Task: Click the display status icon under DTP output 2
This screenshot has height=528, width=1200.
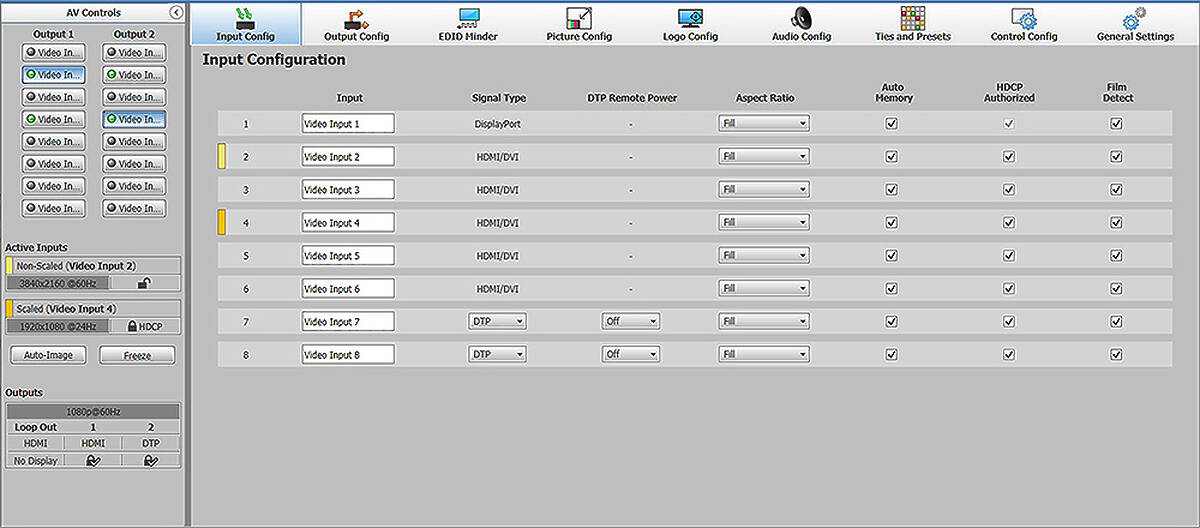Action: tap(151, 461)
